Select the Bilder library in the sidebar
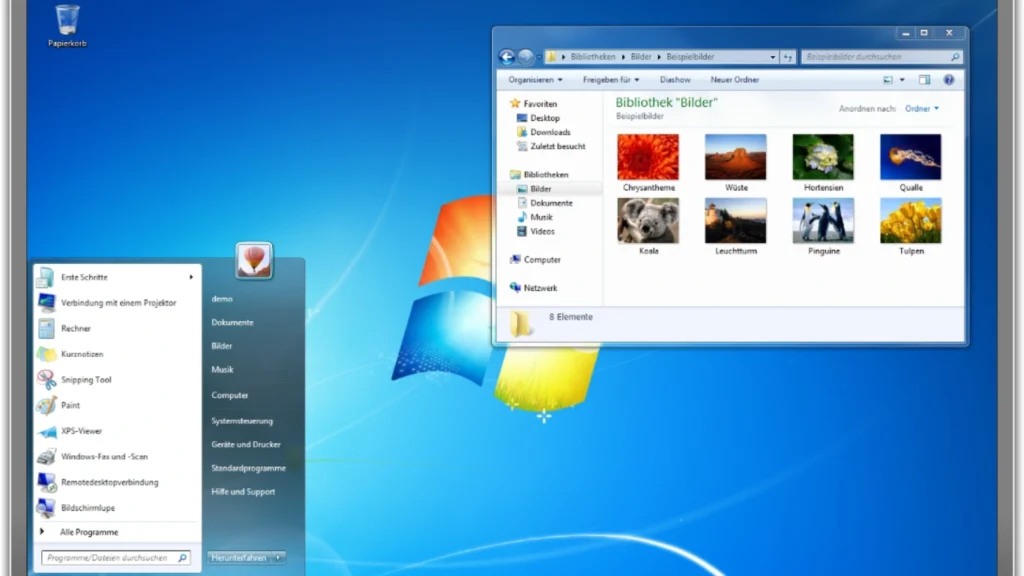1024x576 pixels. [x=541, y=188]
